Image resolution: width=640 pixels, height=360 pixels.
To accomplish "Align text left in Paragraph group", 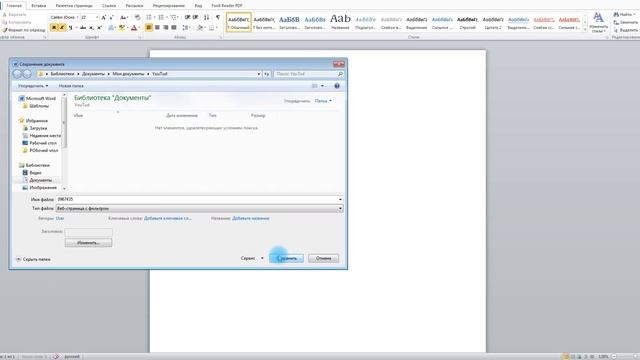I will 149,27.
